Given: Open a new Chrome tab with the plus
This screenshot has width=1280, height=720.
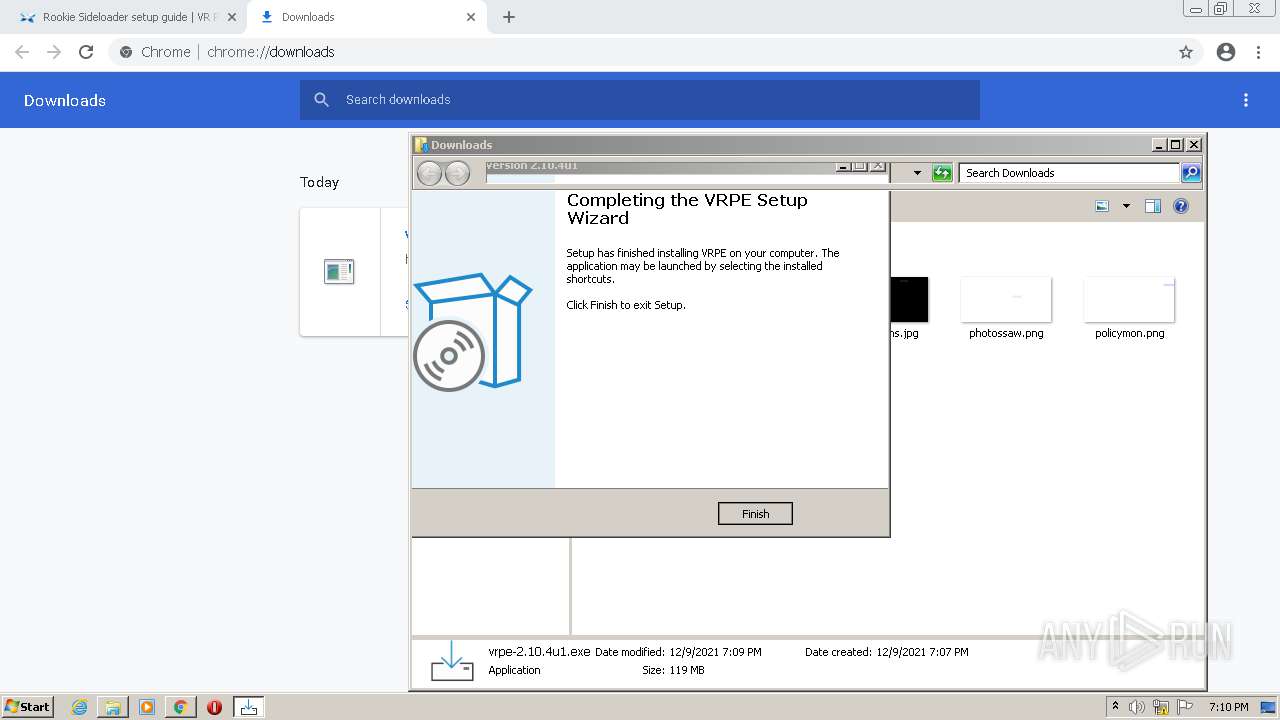Looking at the screenshot, I should coord(509,17).
